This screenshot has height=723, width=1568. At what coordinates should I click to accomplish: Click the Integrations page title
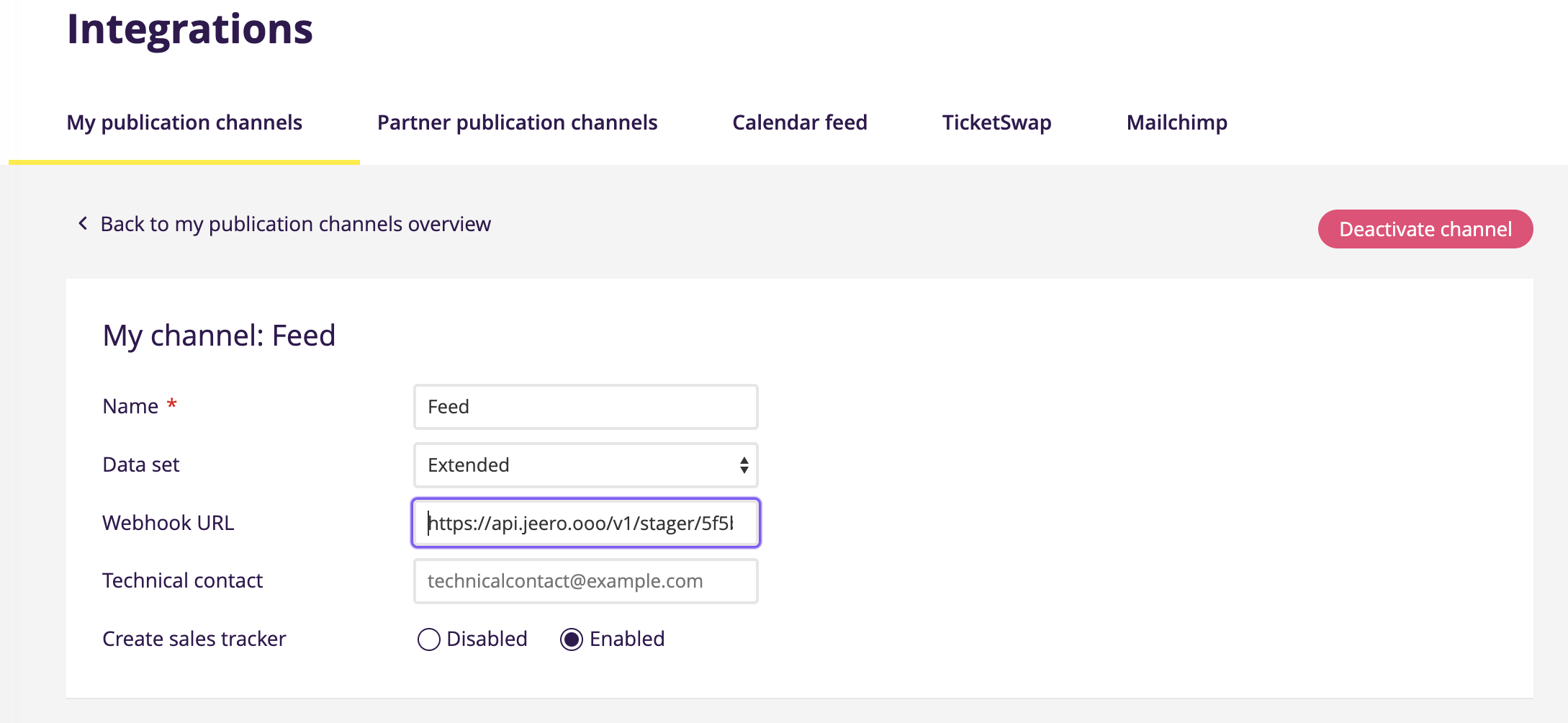[x=190, y=29]
